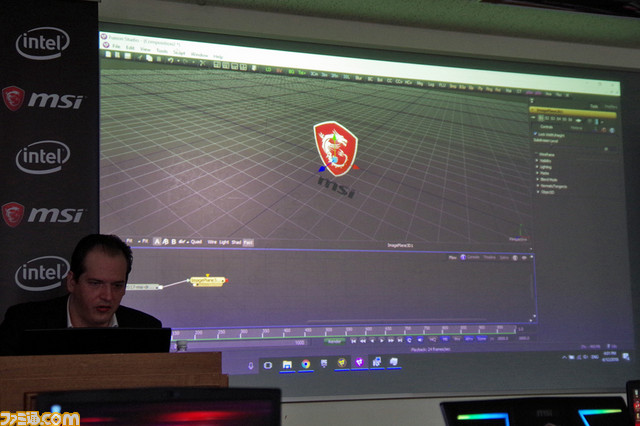The height and width of the screenshot is (426, 640).
Task: Click the microphone icon on taskbar
Action: (x=251, y=366)
